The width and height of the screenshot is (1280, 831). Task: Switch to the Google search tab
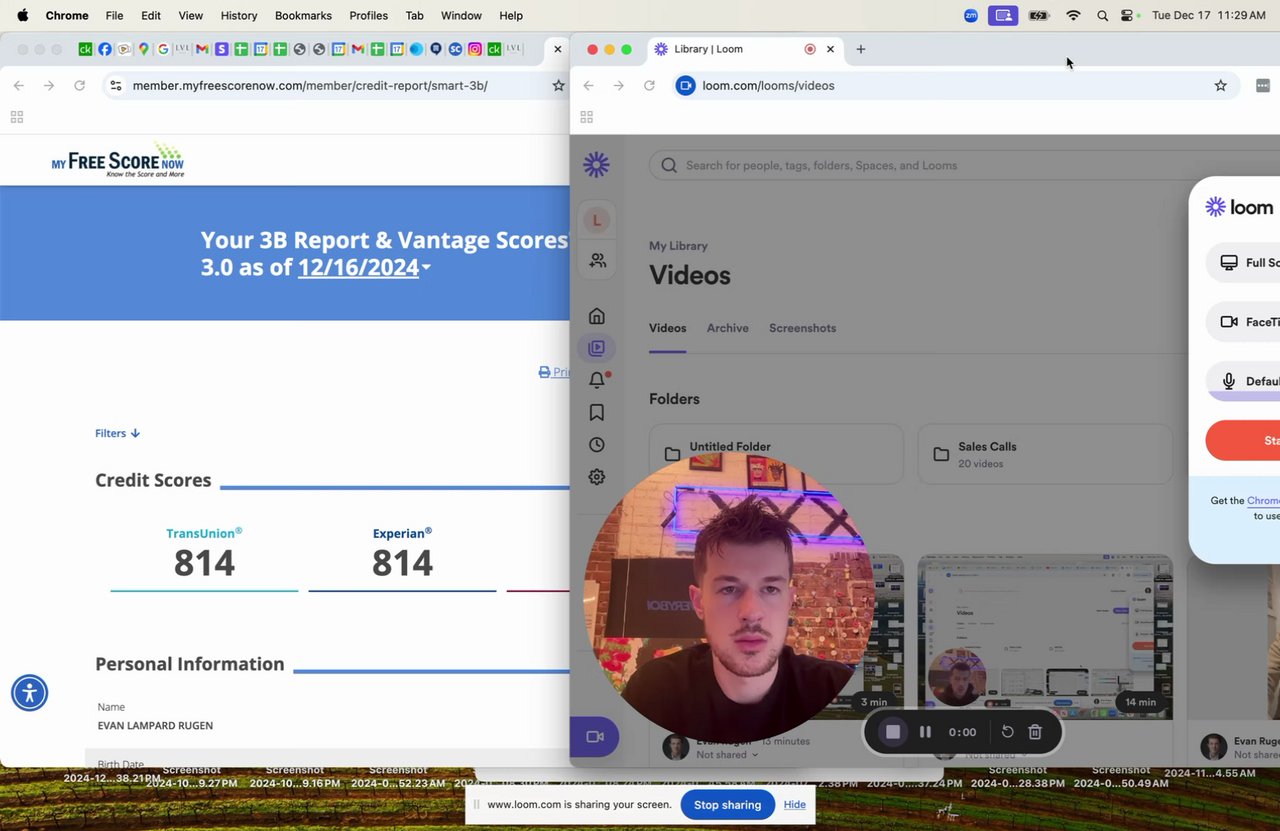pos(163,49)
